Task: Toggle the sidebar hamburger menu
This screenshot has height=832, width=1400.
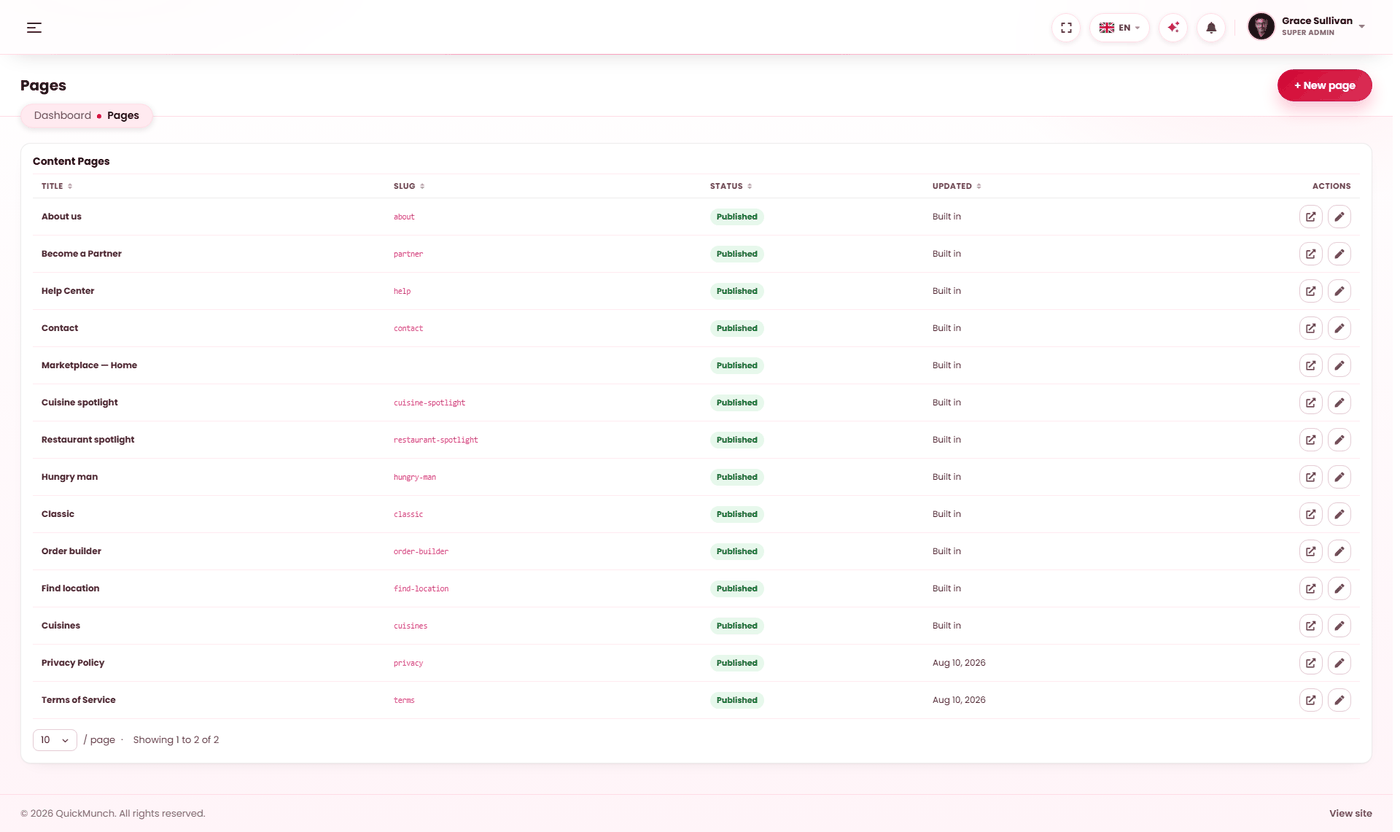Action: pyautogui.click(x=34, y=28)
